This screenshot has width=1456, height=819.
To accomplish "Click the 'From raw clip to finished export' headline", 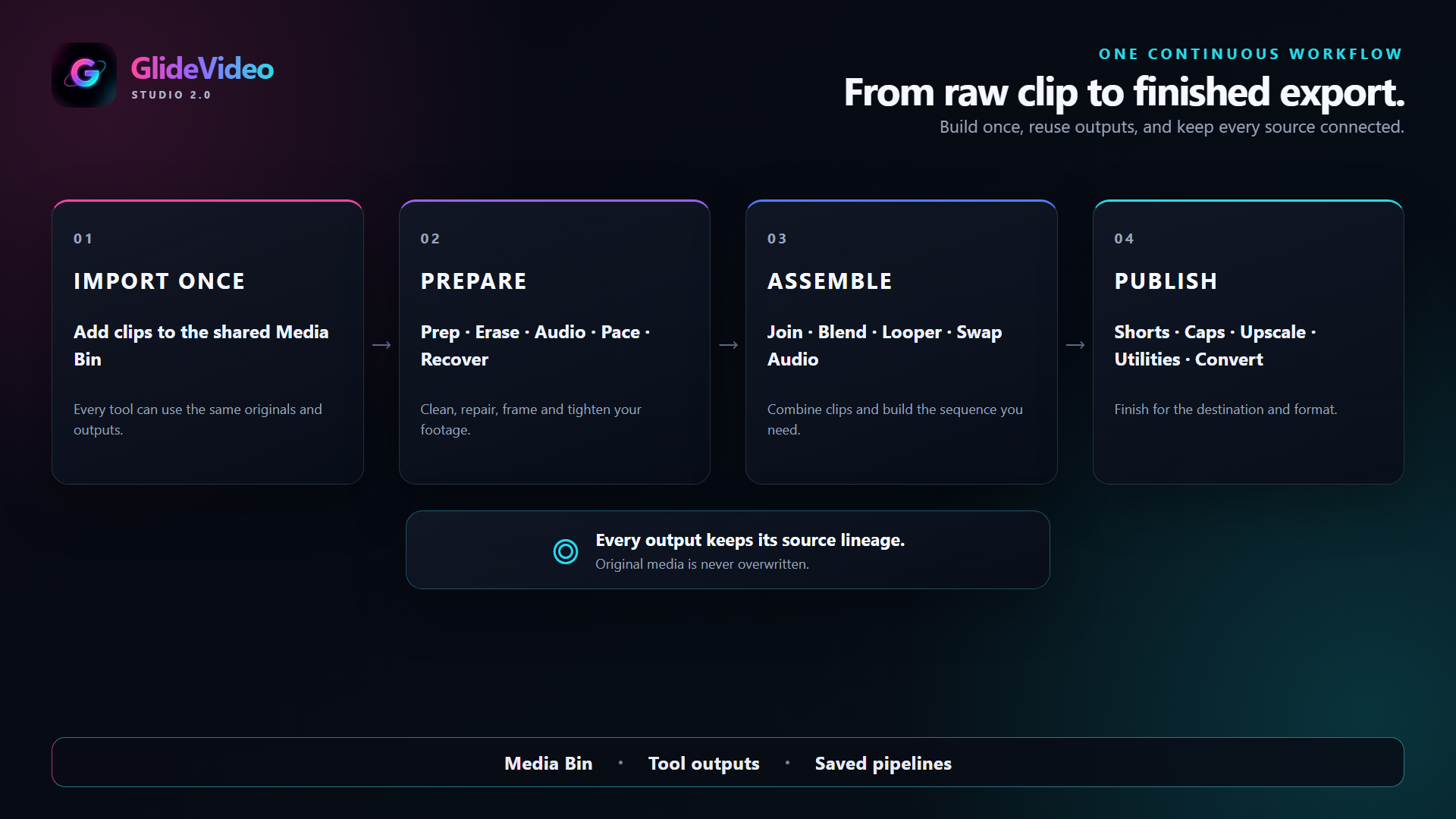I will [1124, 93].
